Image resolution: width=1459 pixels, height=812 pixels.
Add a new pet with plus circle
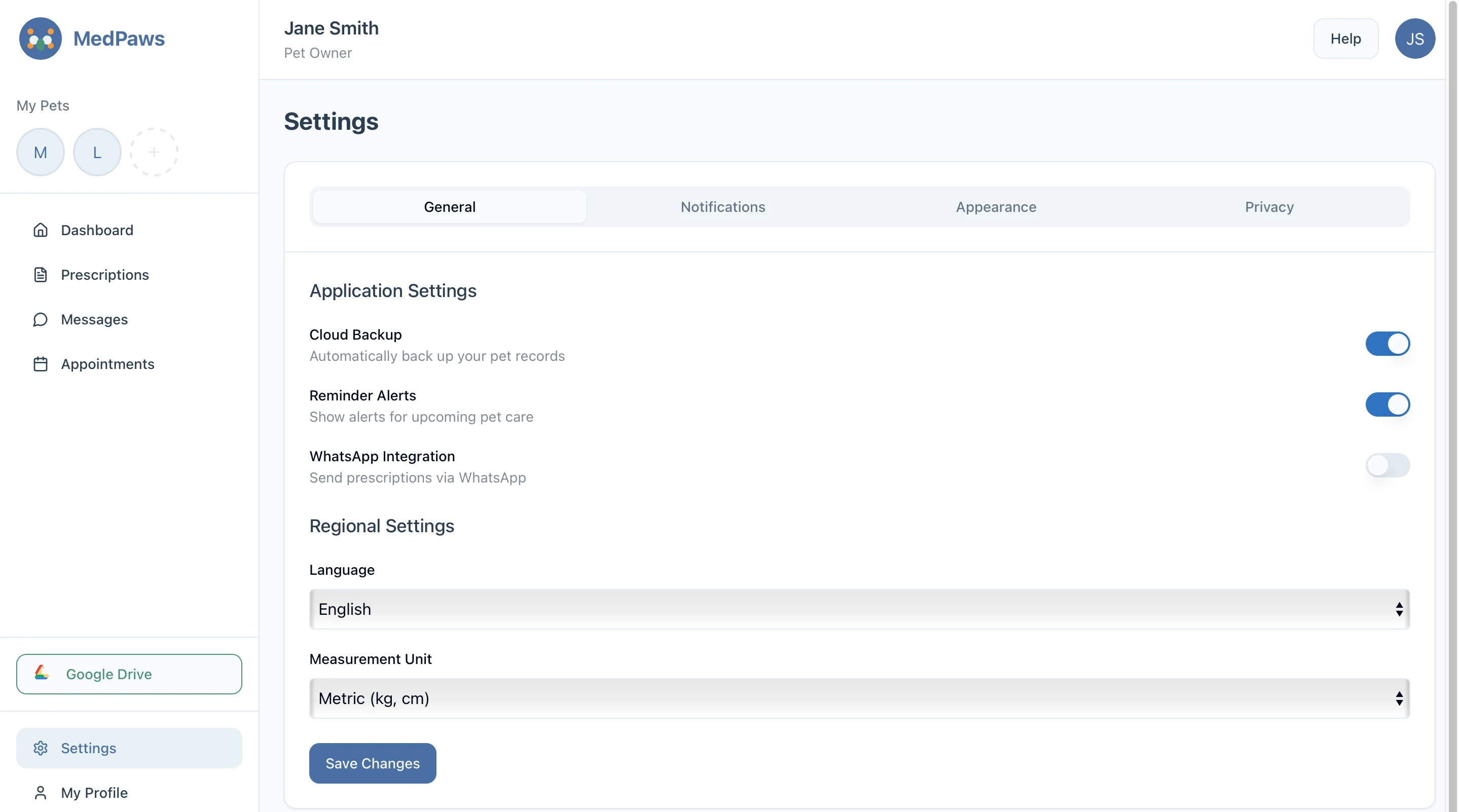click(x=154, y=152)
